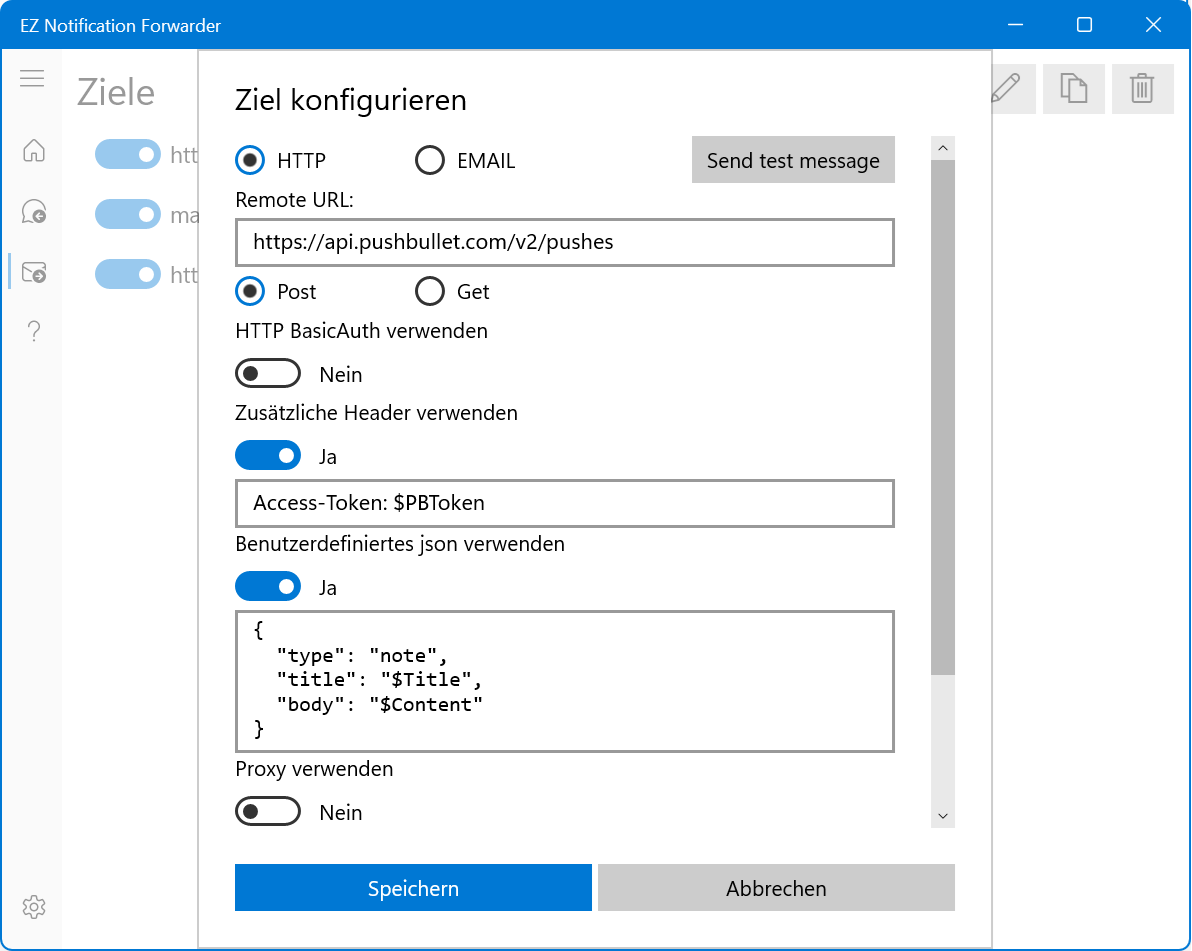
Task: Click into the Remote URL field
Action: click(x=564, y=242)
